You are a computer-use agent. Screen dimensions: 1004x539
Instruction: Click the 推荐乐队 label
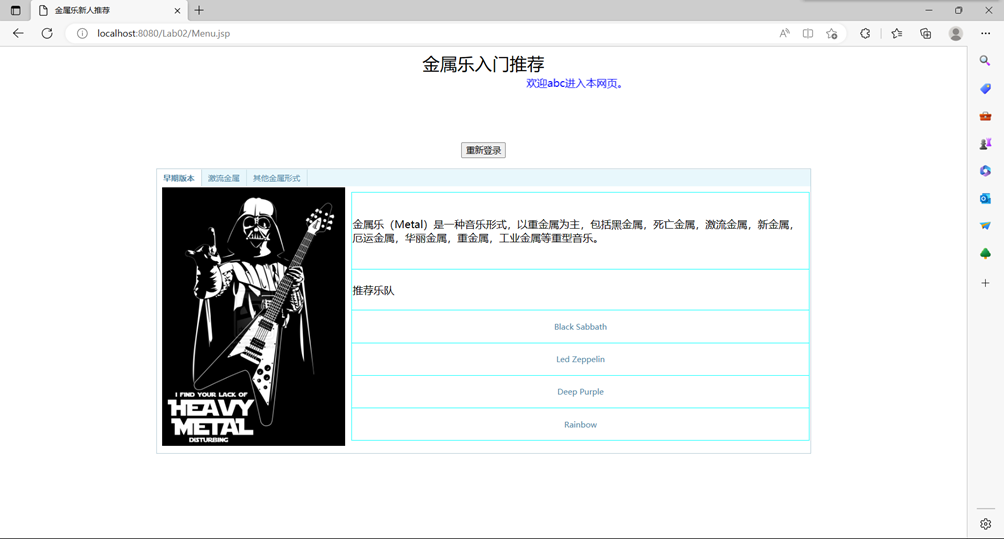tap(373, 291)
